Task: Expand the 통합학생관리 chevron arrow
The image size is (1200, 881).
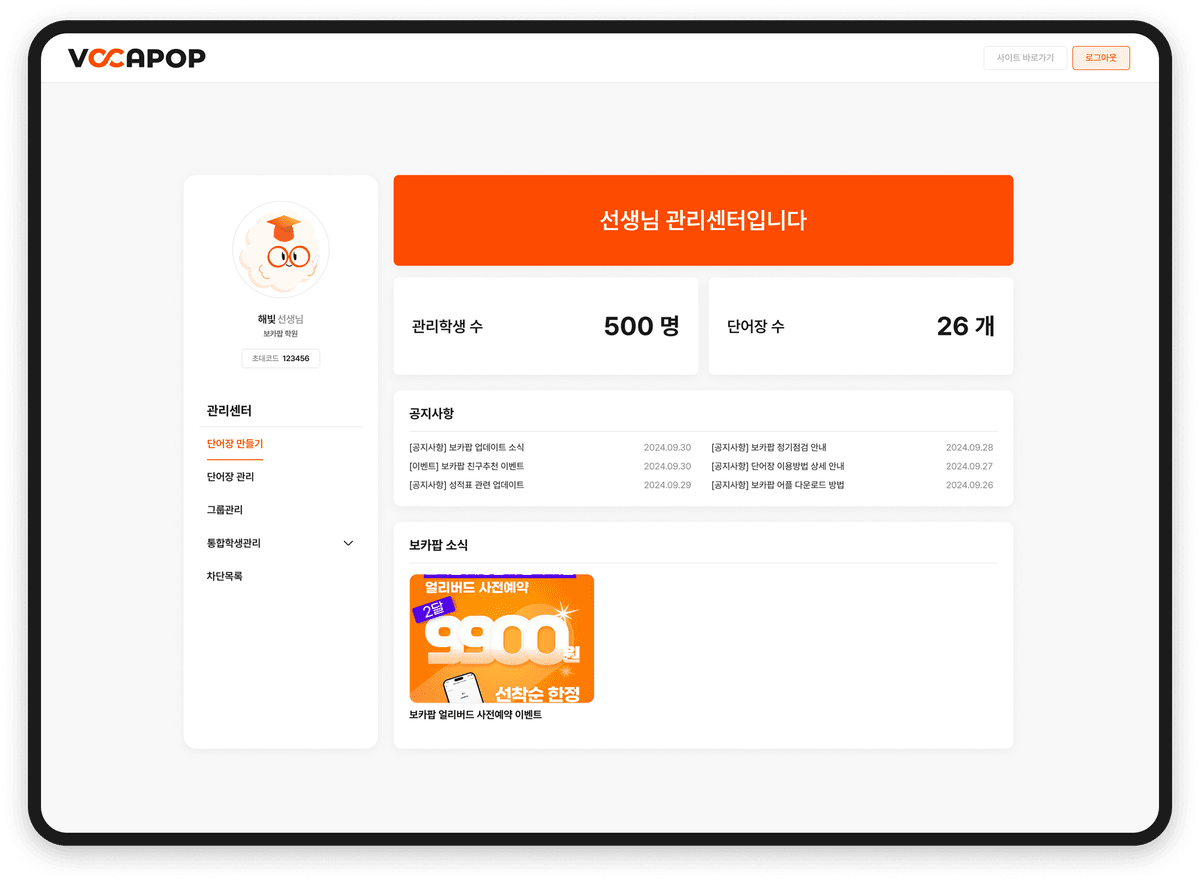Action: click(348, 543)
